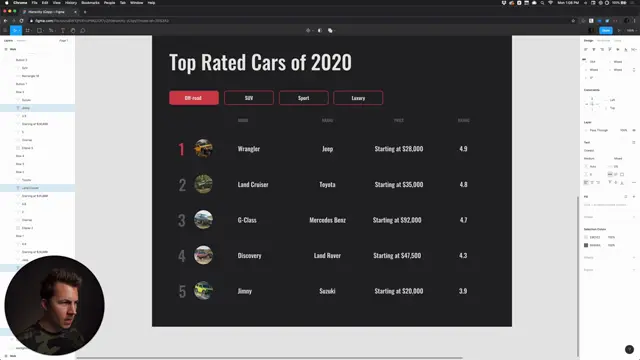
Task: Click the Wrangler car thumbnail on canvas
Action: tap(203, 148)
